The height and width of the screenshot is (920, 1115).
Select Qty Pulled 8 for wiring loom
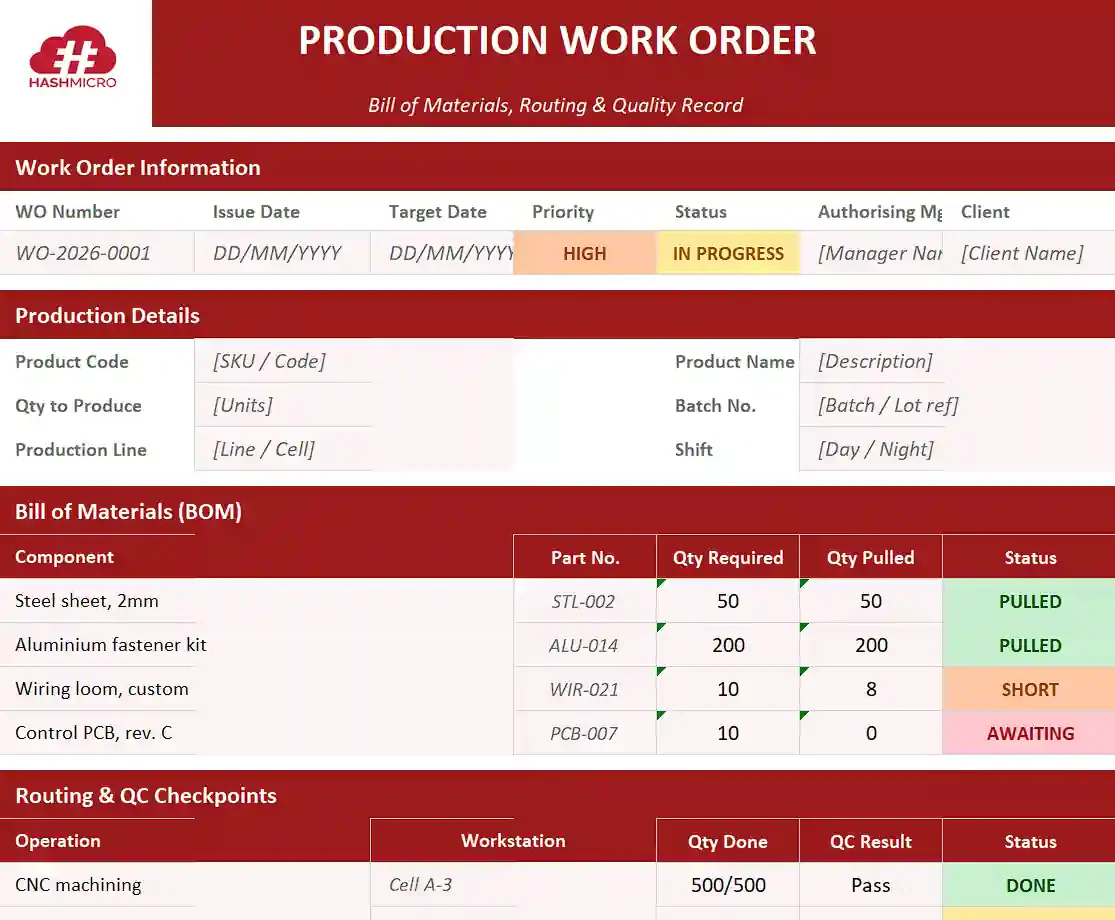coord(871,690)
